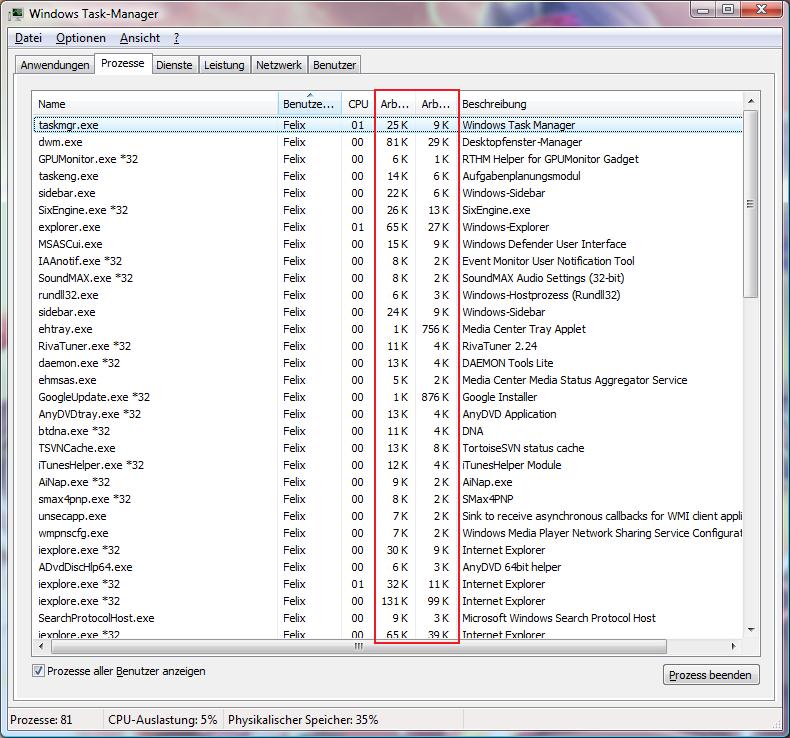The height and width of the screenshot is (738, 790).
Task: Click 'Media Center Tray Applet' description
Action: (x=524, y=329)
